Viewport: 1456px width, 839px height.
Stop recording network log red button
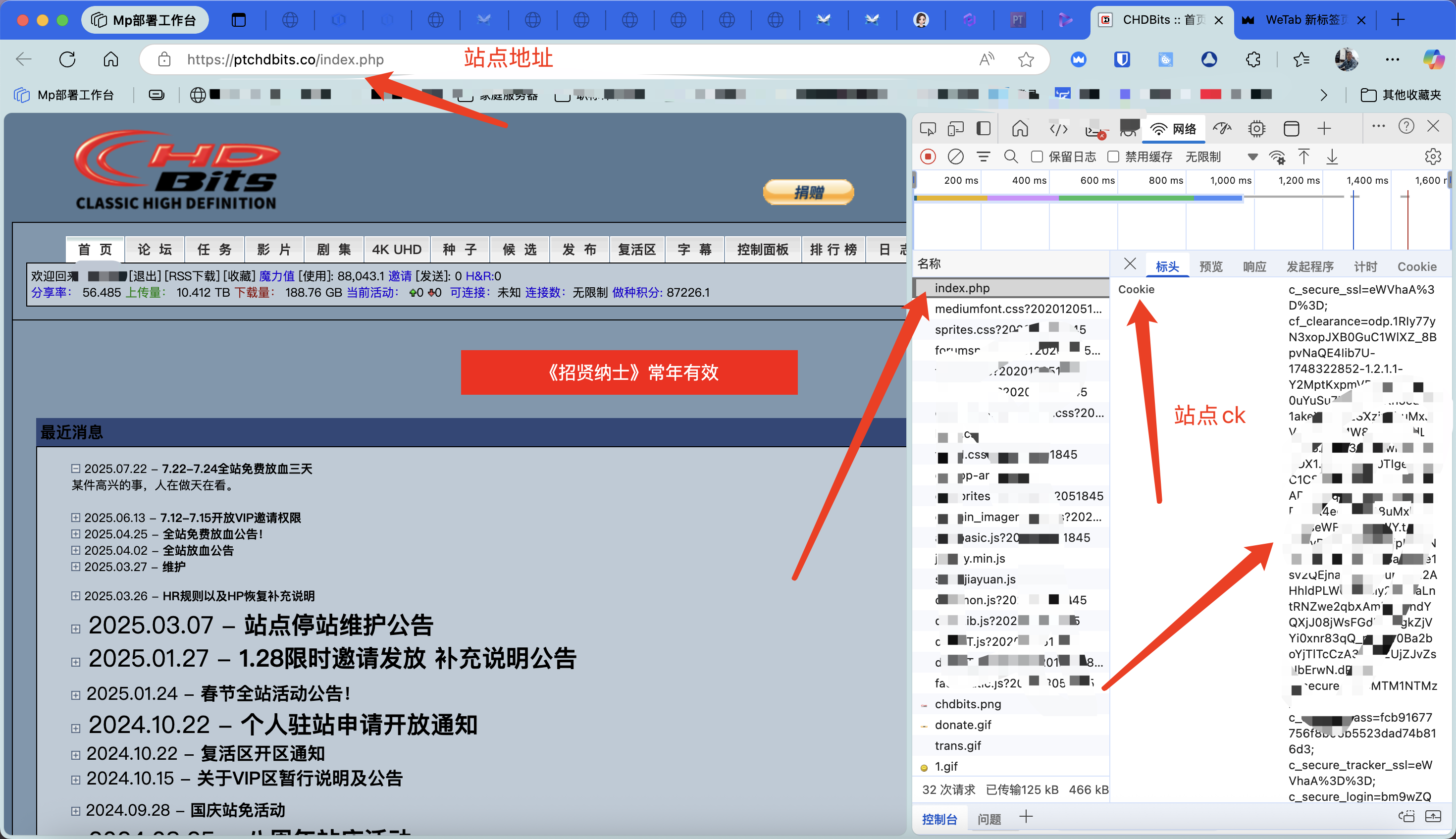928,157
